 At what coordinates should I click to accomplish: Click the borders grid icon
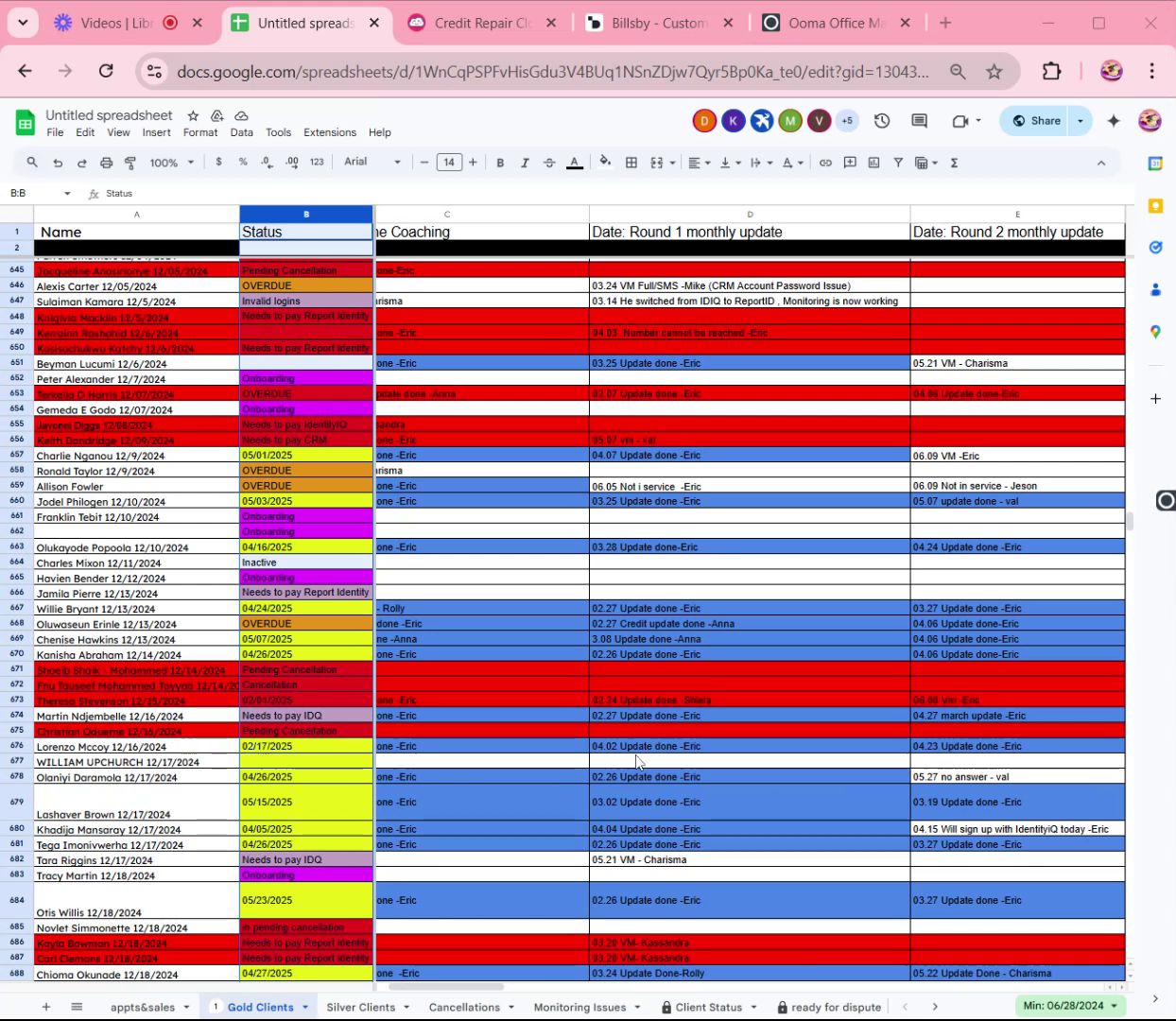point(631,163)
